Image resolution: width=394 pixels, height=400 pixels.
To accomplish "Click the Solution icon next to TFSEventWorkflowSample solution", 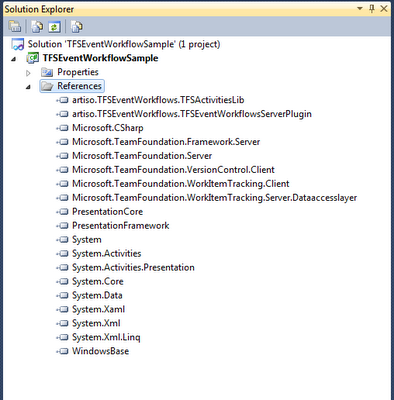I will click(17, 44).
